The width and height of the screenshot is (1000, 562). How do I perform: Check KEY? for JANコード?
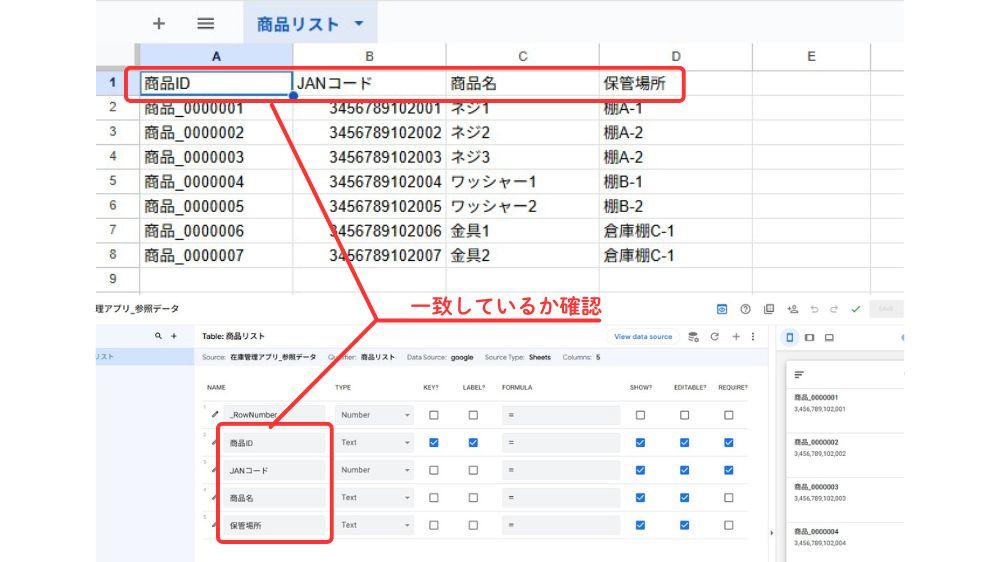pyautogui.click(x=434, y=470)
